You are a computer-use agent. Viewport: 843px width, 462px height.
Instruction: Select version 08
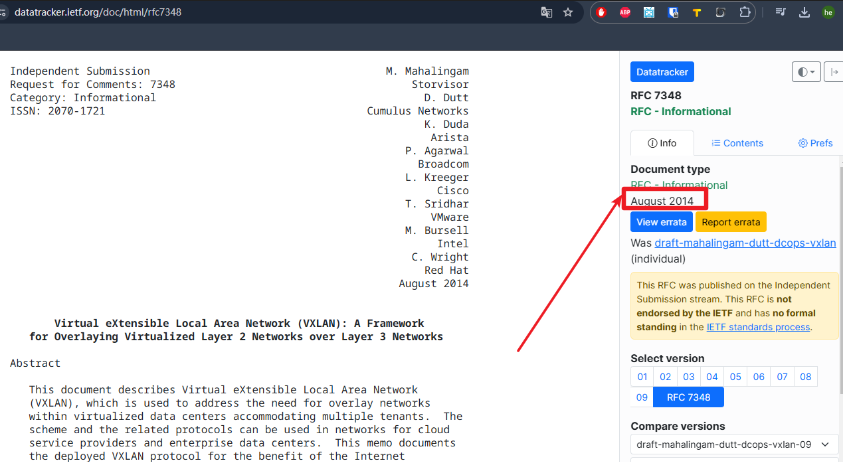pos(805,376)
